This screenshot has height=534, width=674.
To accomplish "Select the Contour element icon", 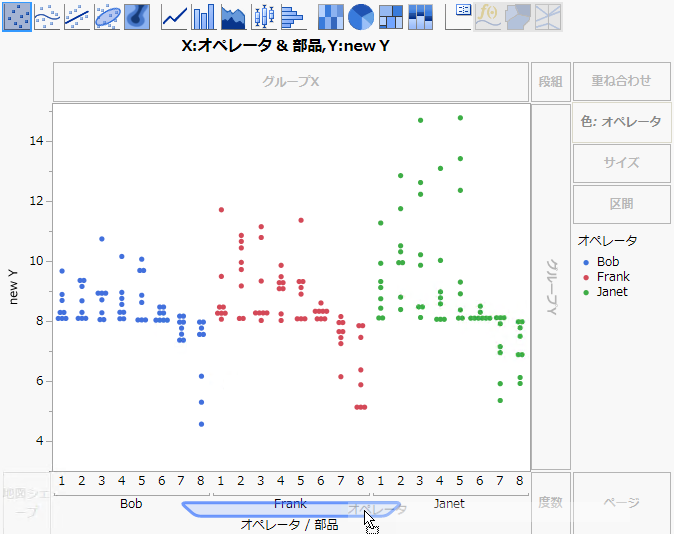I will coord(137,17).
